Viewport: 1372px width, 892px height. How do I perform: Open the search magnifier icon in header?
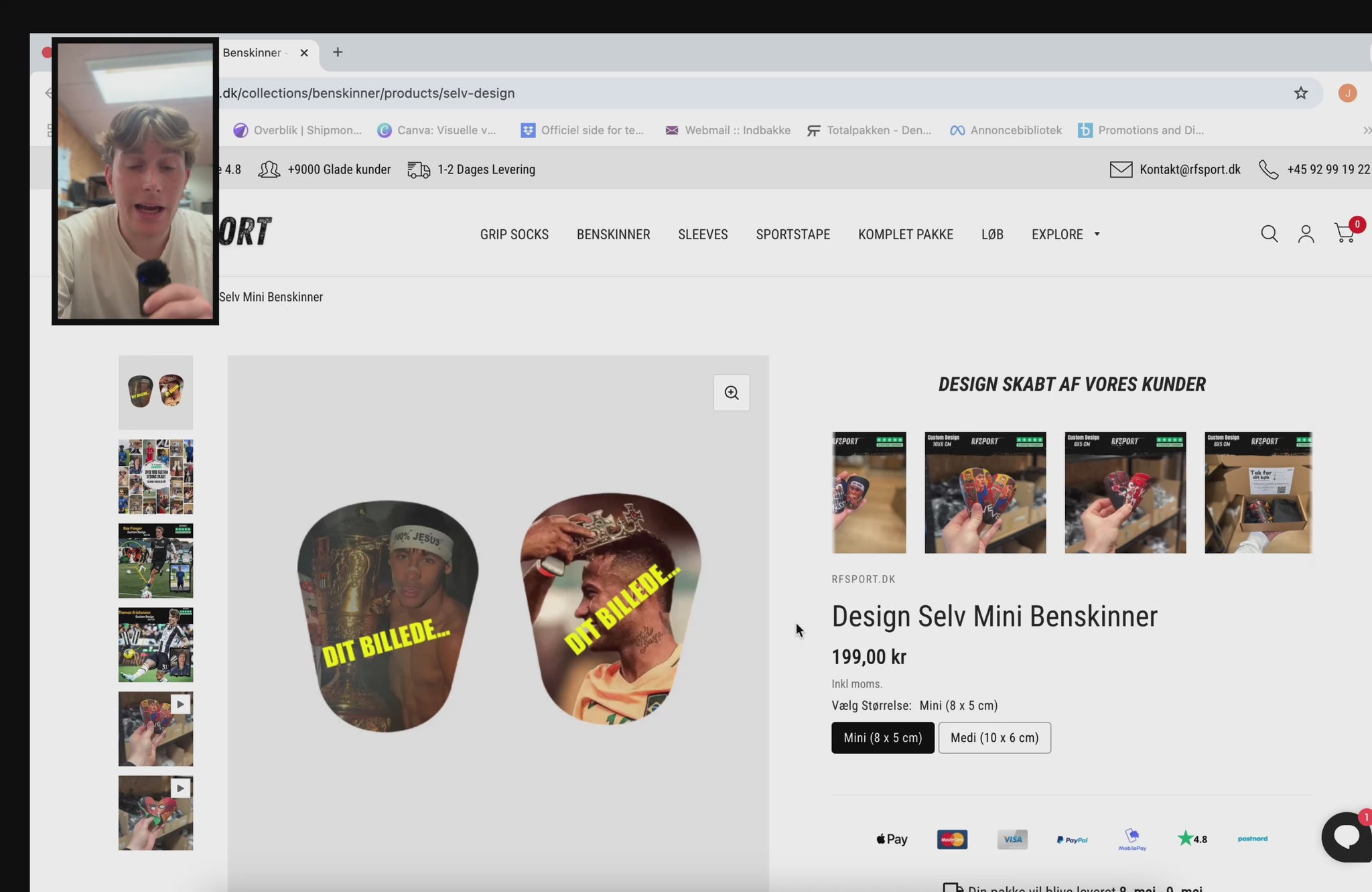pyautogui.click(x=1269, y=234)
